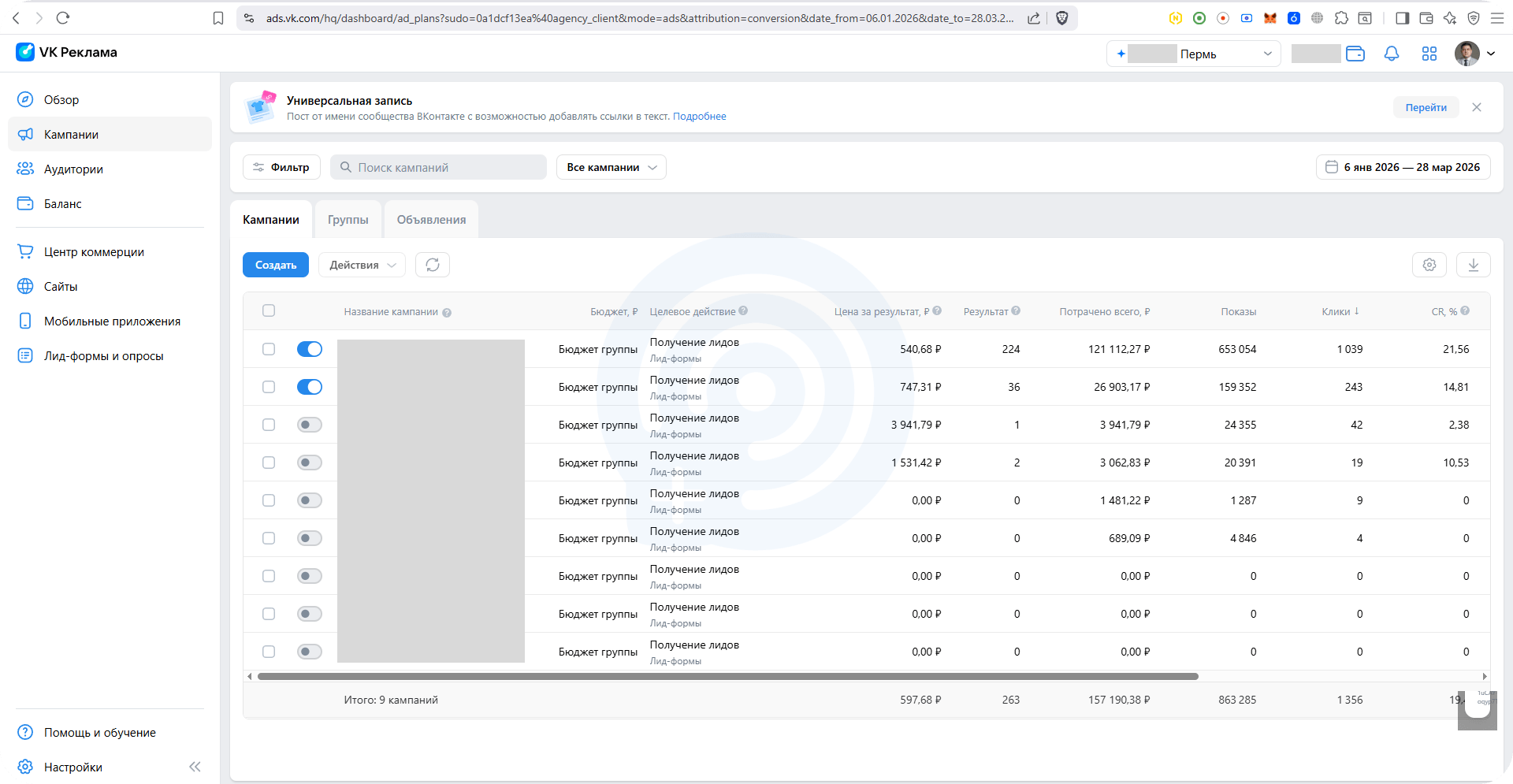This screenshot has height=784, width=1513.
Task: Check the select-all campaigns checkbox
Action: click(269, 310)
